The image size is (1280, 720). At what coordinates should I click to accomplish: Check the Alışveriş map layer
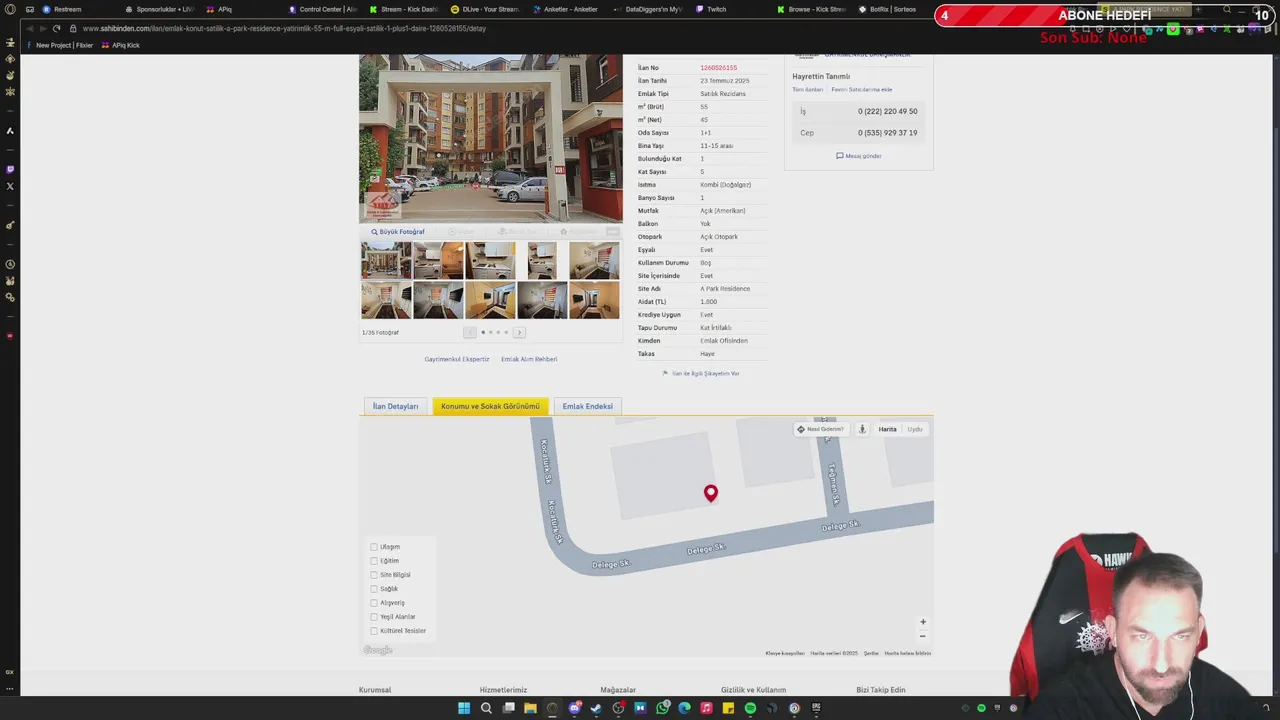(x=374, y=603)
